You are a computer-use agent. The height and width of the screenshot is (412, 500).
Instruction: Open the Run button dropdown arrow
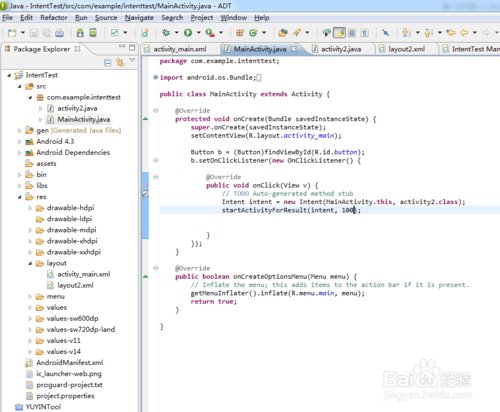click(199, 32)
